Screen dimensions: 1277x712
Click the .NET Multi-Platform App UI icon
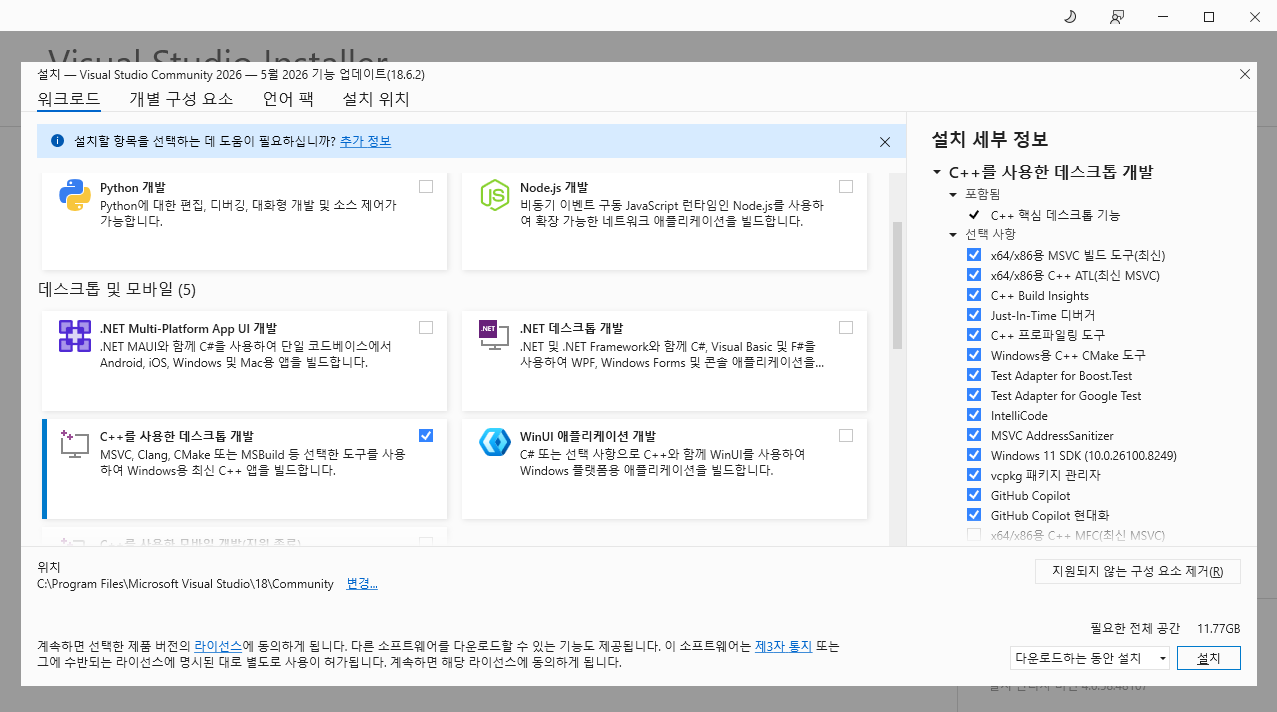pos(75,336)
